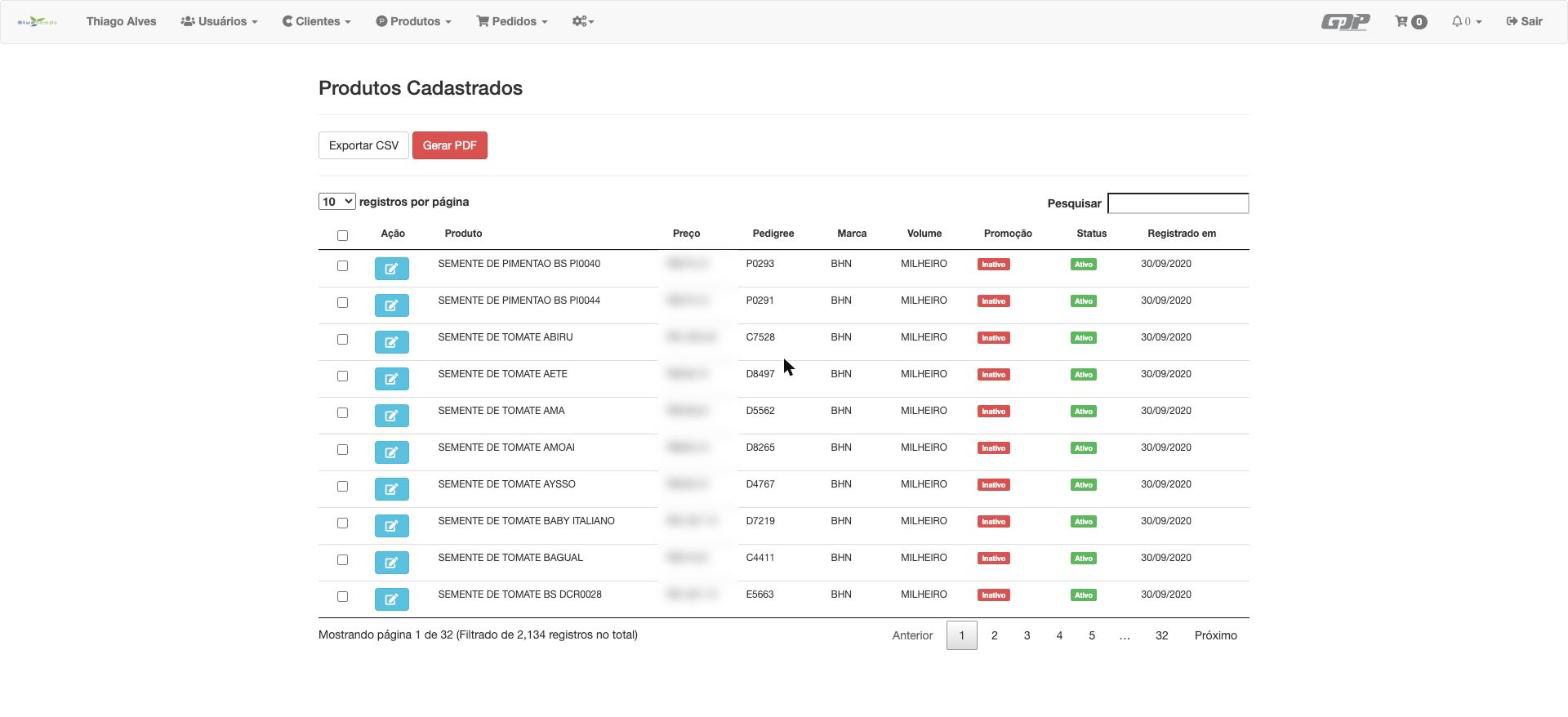Open the settings gears dropdown

click(583, 21)
